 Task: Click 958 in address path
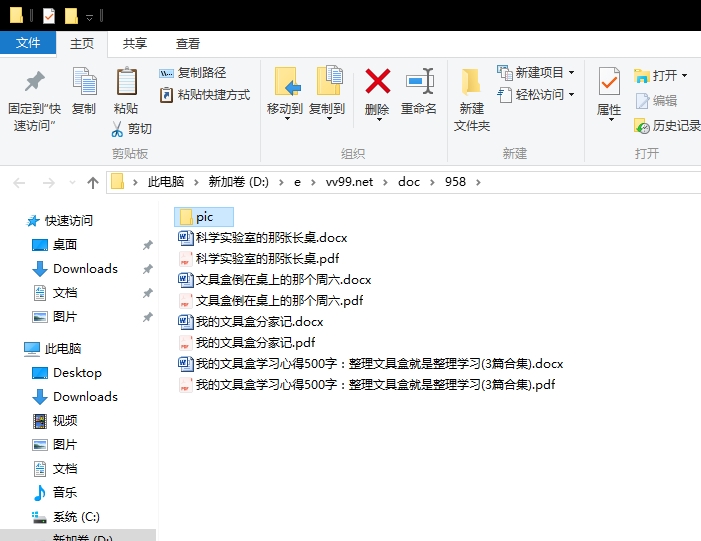pyautogui.click(x=455, y=182)
